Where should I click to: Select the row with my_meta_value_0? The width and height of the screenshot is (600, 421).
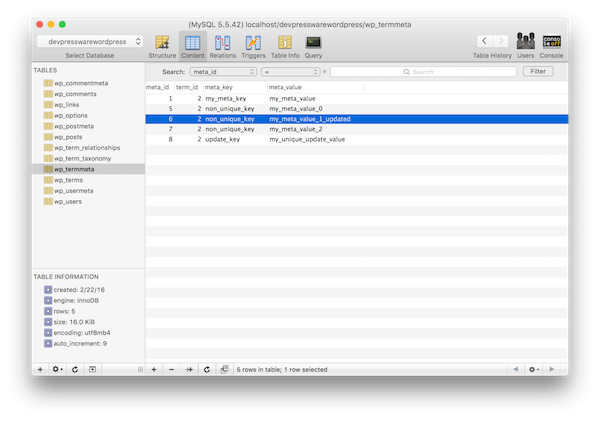pos(357,109)
